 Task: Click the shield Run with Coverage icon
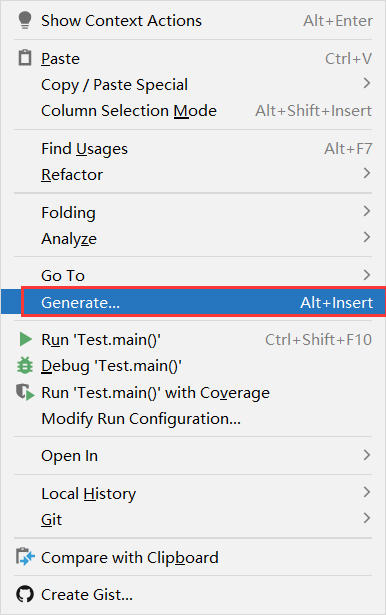[x=25, y=392]
